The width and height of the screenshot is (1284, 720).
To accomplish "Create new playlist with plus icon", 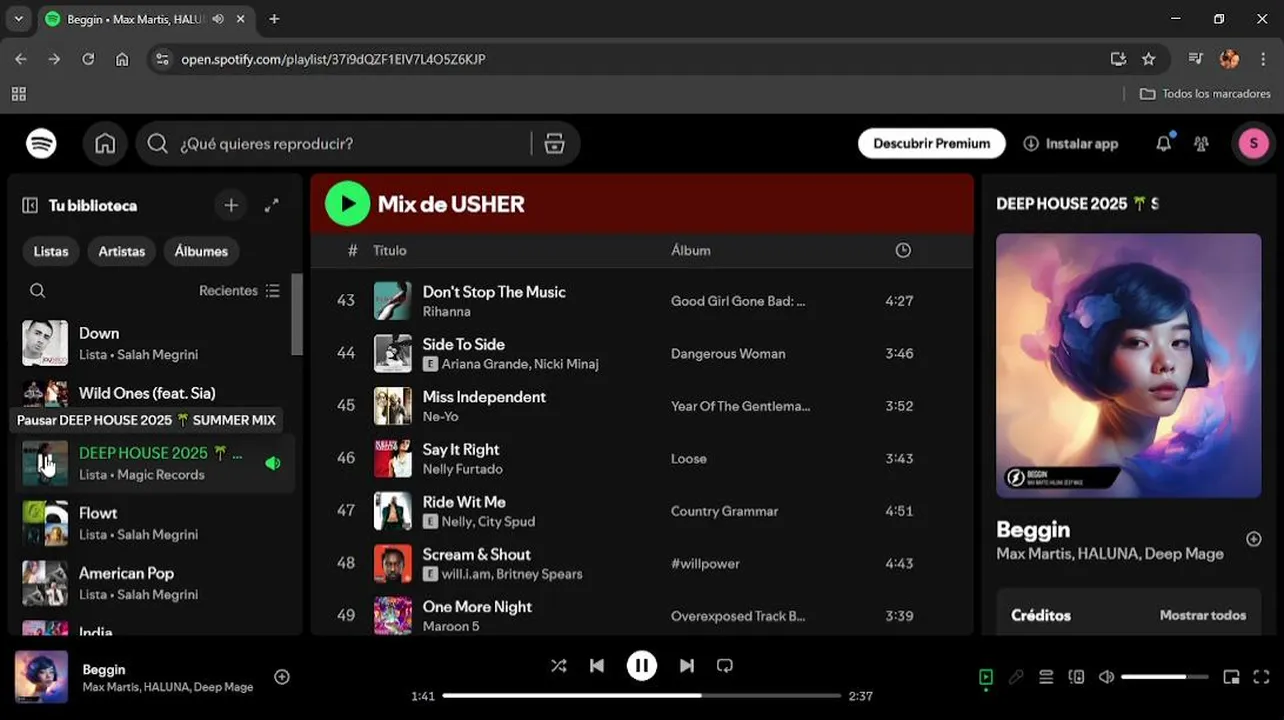I will pyautogui.click(x=231, y=205).
